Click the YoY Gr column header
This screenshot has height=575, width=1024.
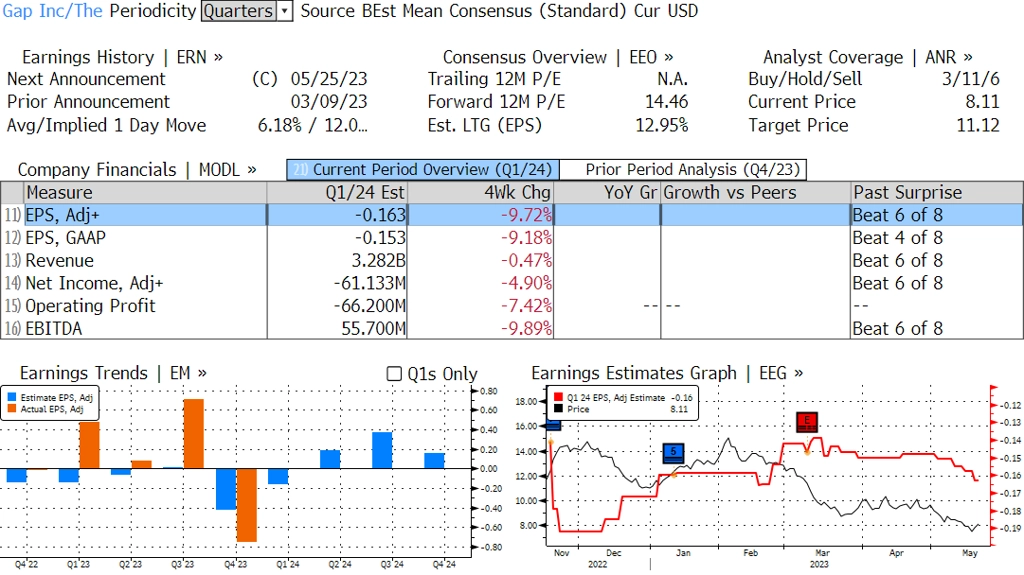(607, 193)
